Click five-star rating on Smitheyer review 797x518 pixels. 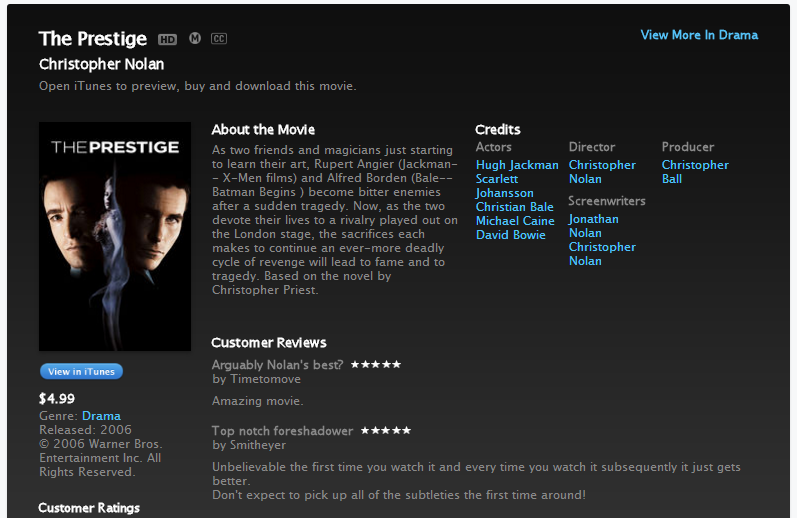pyautogui.click(x=386, y=431)
